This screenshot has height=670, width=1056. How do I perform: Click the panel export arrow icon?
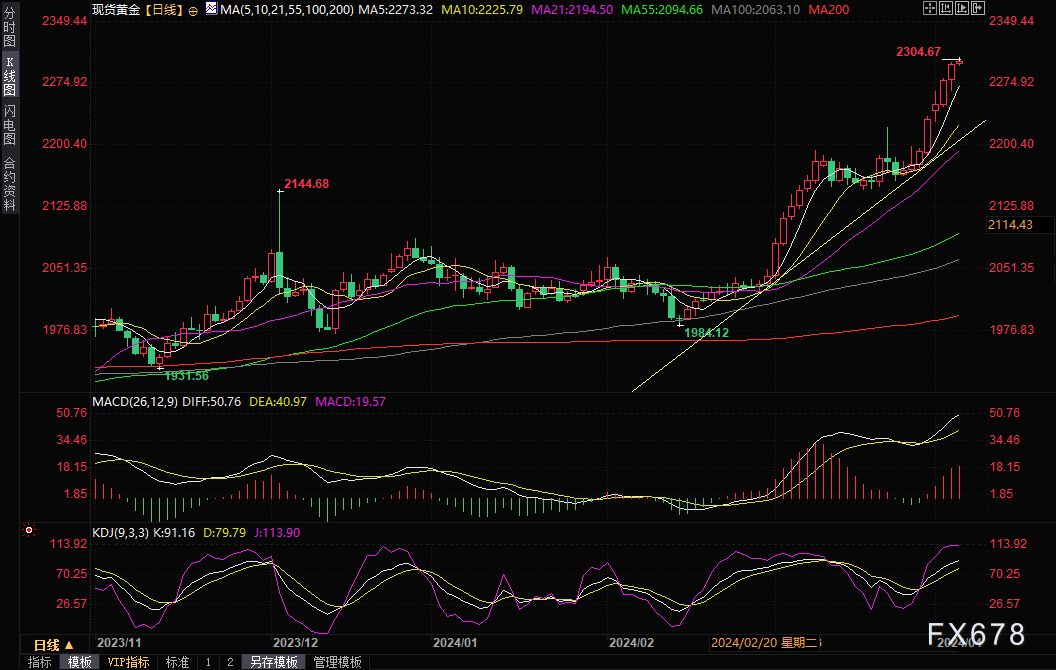[x=978, y=8]
